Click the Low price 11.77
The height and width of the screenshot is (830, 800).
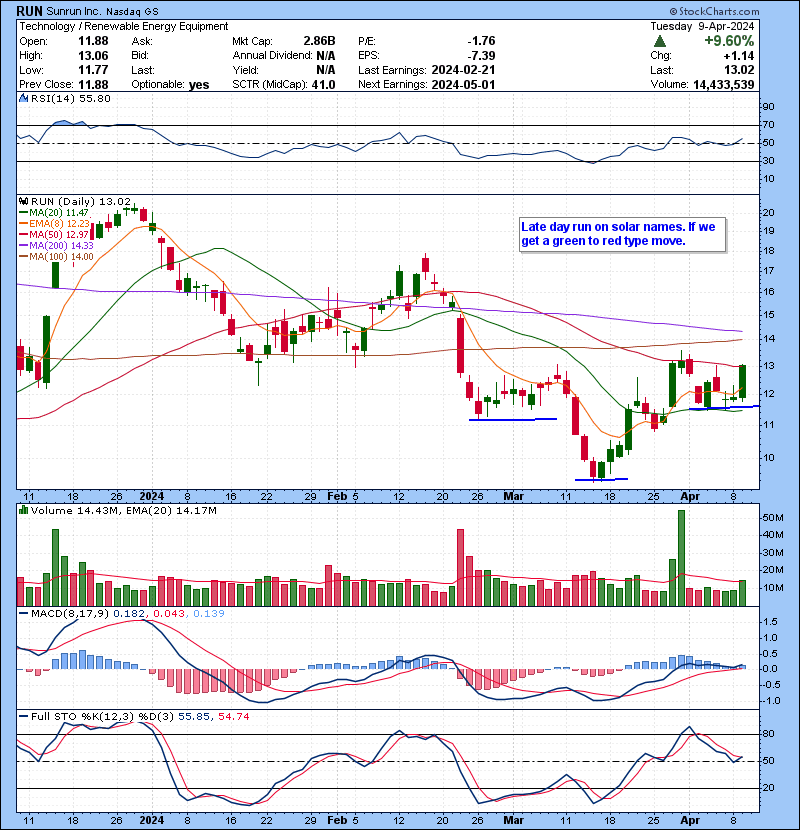coord(93,70)
